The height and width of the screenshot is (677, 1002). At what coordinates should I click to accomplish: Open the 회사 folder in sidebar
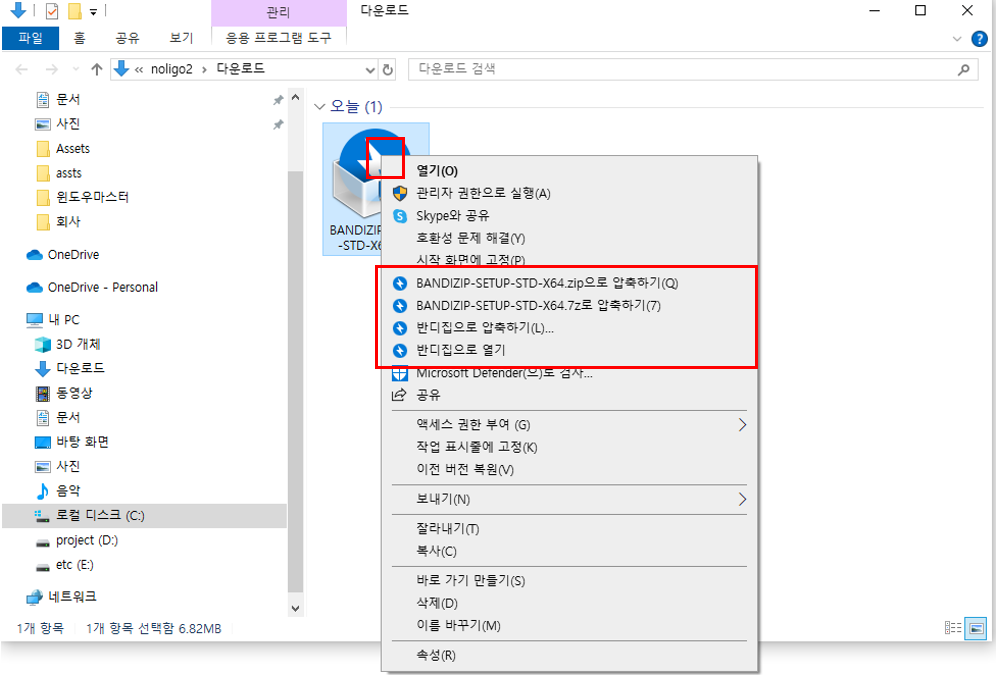pos(68,221)
